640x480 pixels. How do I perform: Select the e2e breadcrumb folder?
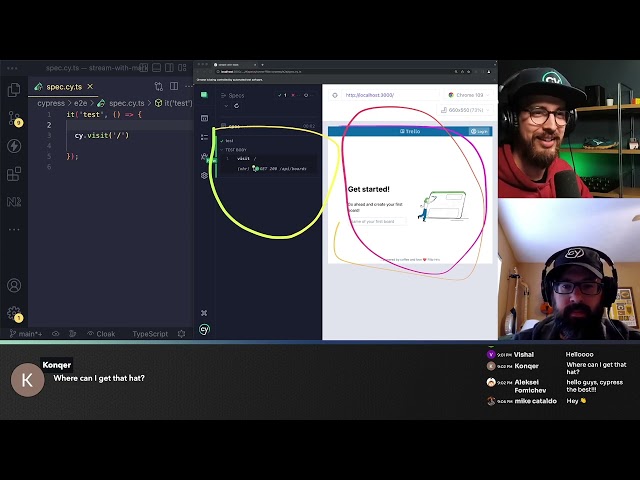point(80,103)
